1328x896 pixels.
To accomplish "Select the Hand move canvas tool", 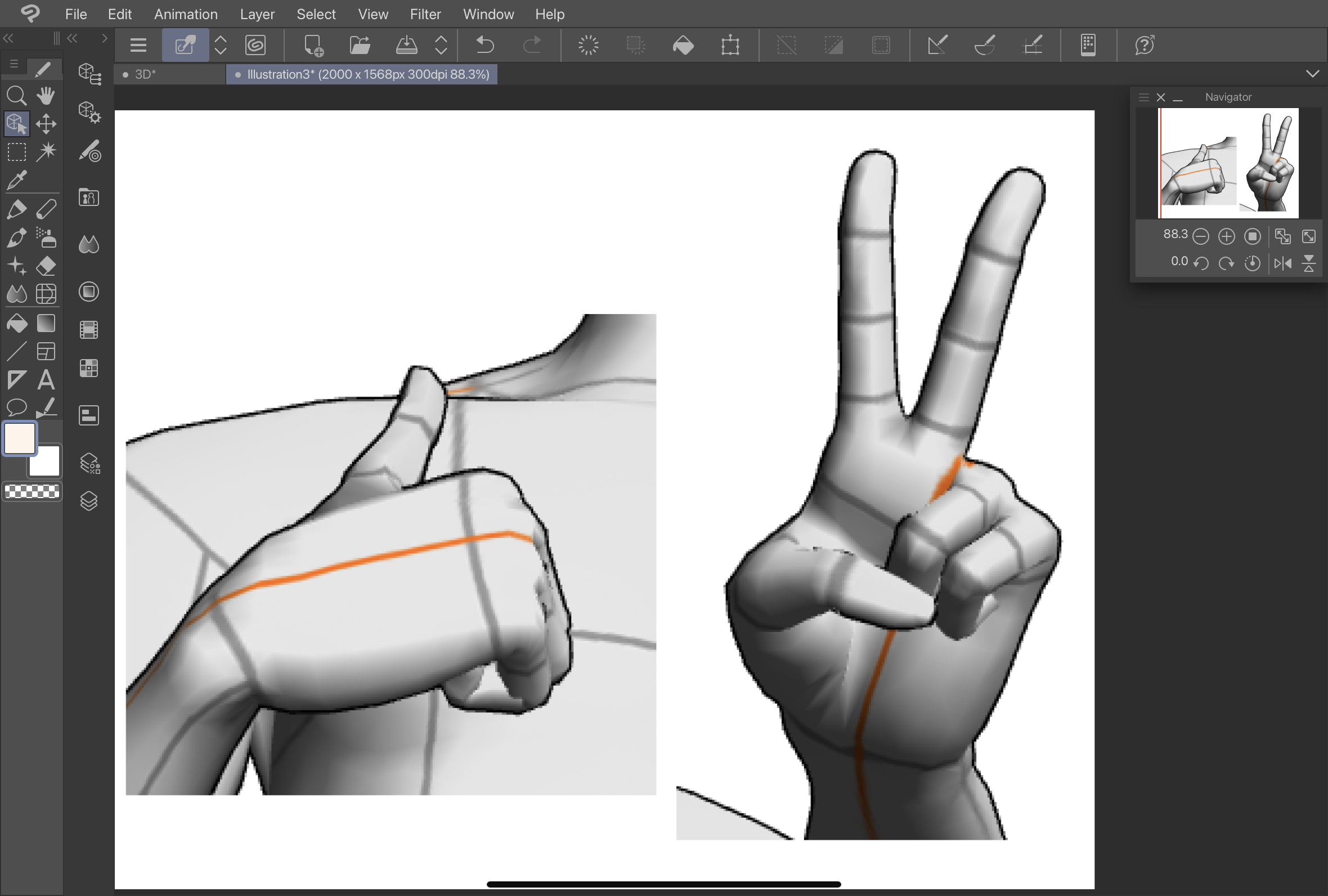I will coord(46,96).
